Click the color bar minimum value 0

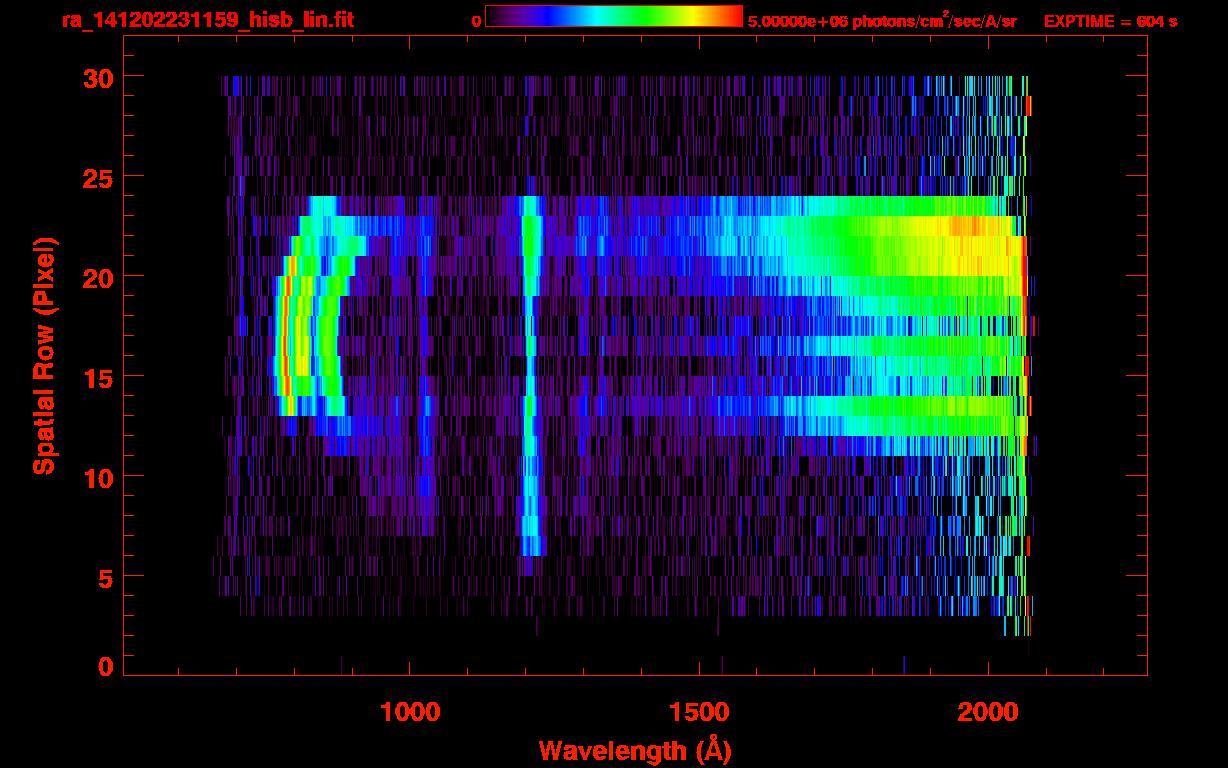tap(476, 21)
